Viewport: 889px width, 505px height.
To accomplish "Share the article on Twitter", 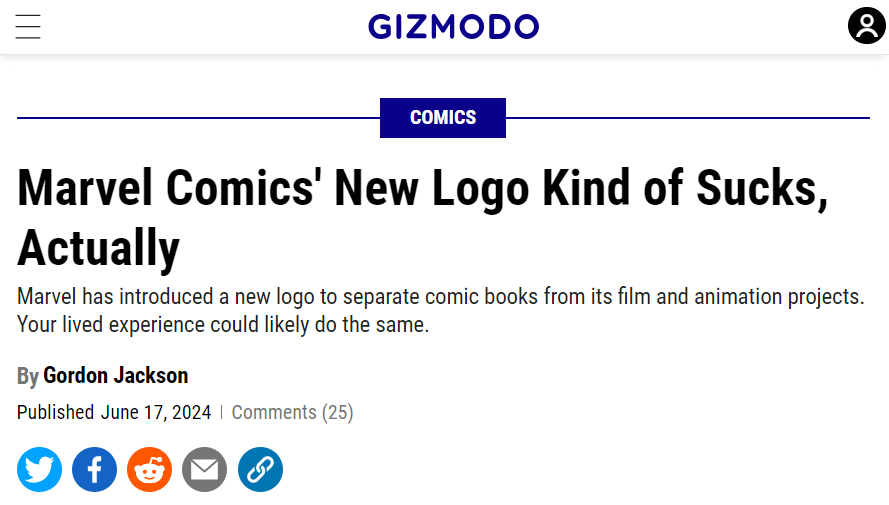I will click(40, 469).
